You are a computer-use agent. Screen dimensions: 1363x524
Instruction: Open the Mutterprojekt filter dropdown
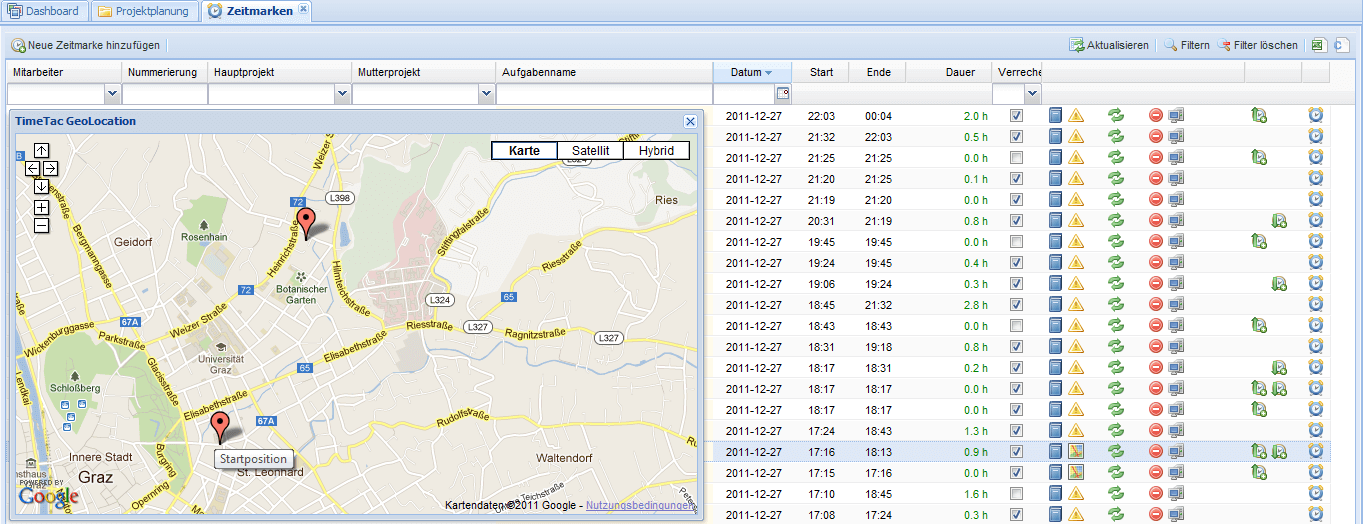486,94
